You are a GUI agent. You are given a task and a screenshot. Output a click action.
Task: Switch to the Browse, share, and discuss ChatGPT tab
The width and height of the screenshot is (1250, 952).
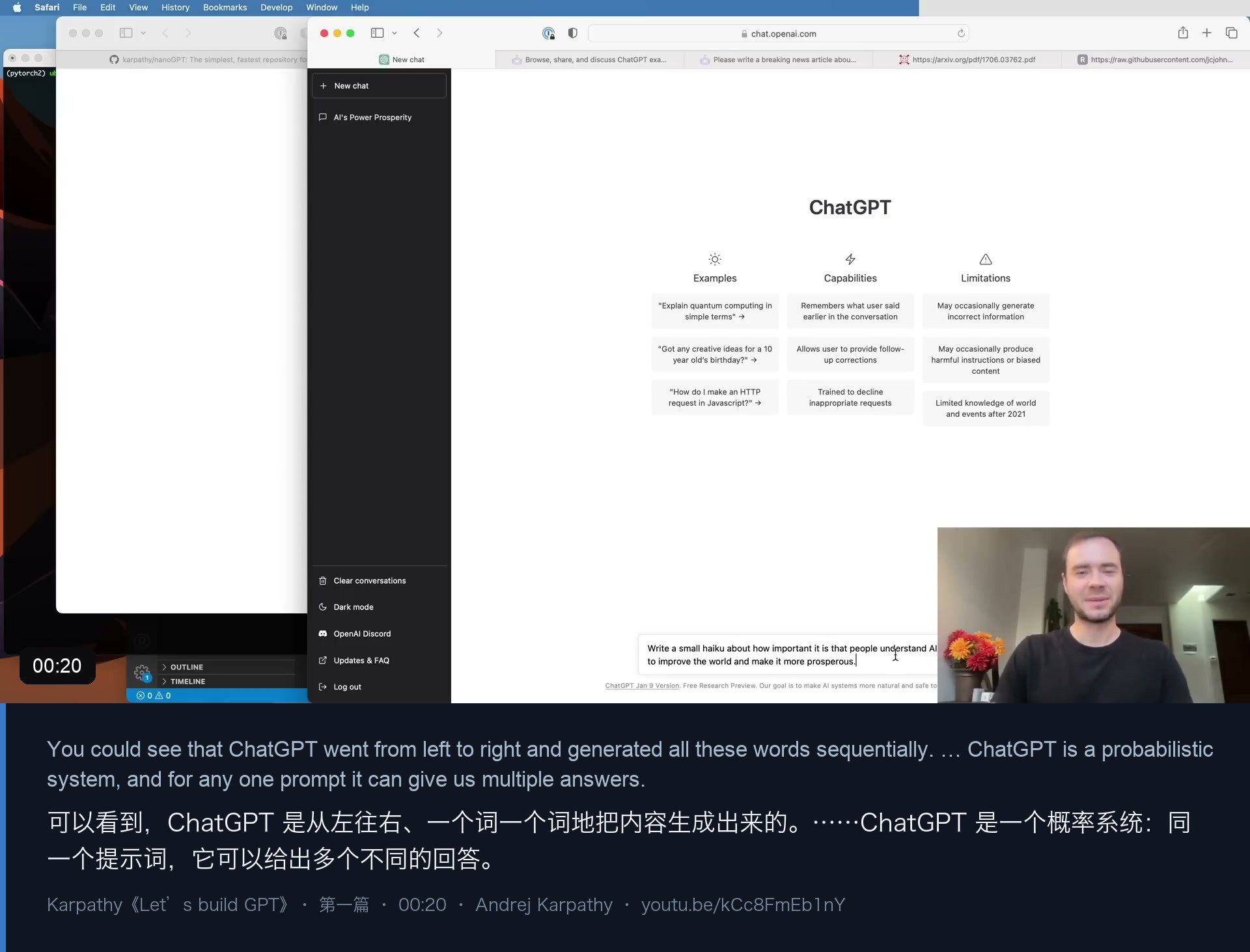(x=590, y=60)
